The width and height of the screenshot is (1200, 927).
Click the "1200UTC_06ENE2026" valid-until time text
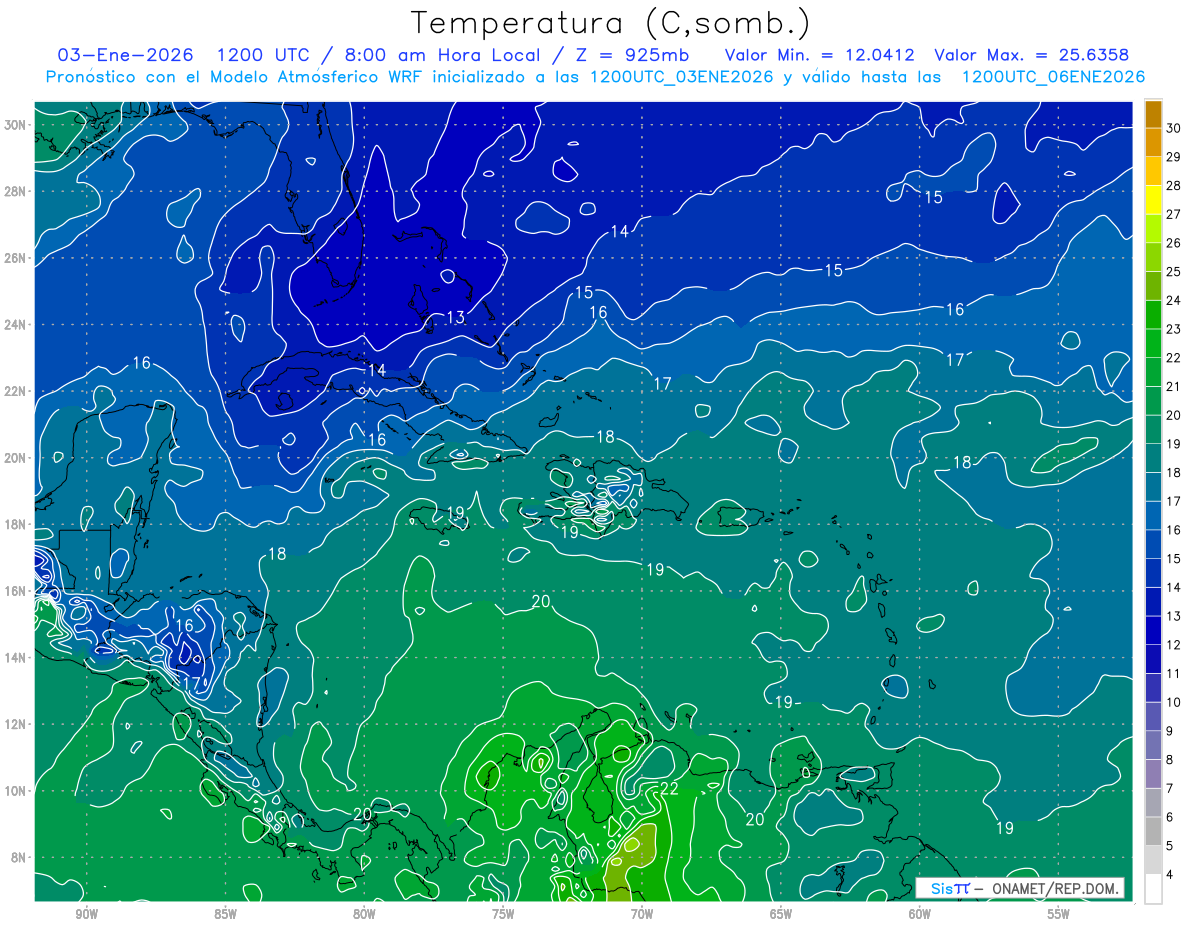point(1053,77)
